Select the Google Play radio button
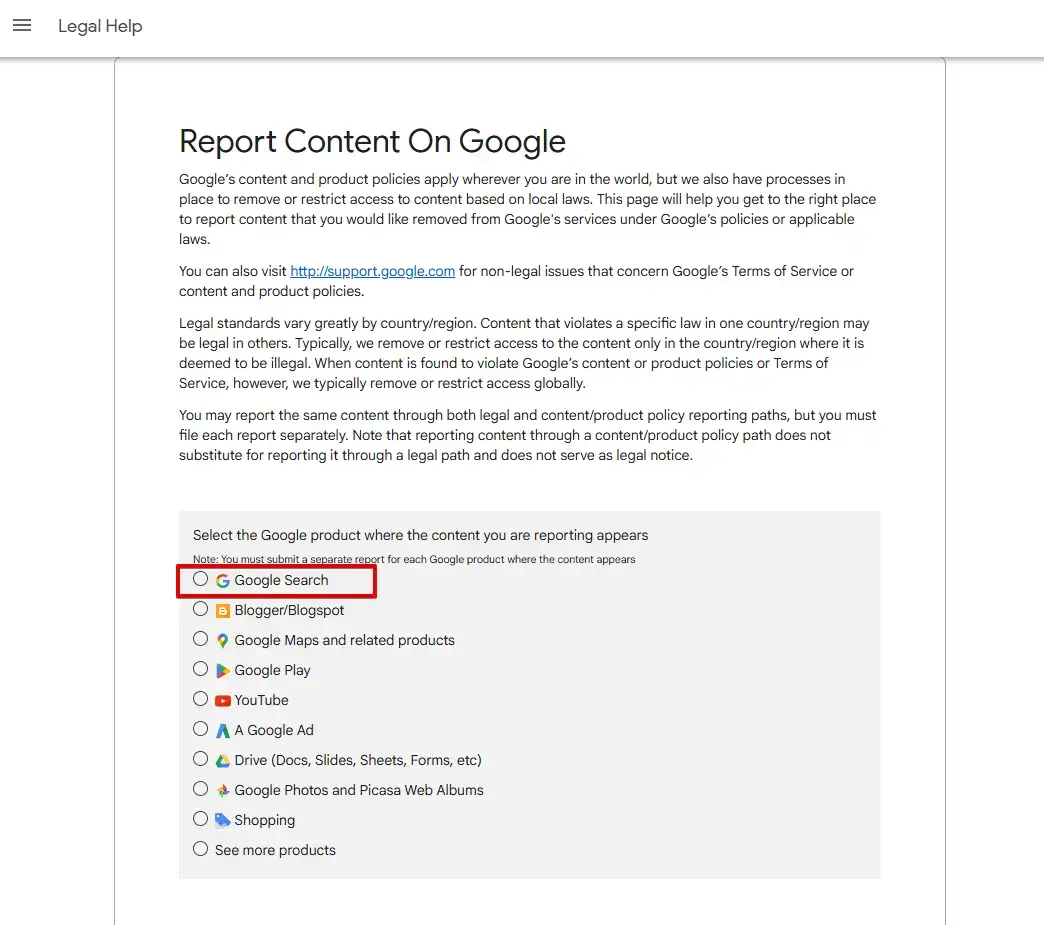The image size is (1044, 925). (200, 669)
